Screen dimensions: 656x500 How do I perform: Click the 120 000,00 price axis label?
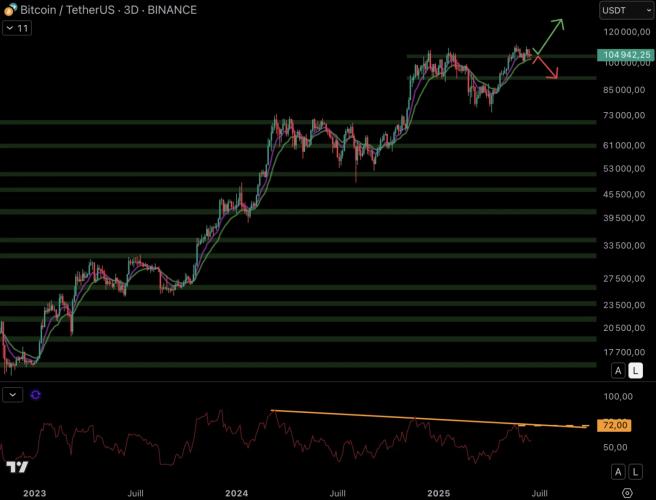click(627, 32)
